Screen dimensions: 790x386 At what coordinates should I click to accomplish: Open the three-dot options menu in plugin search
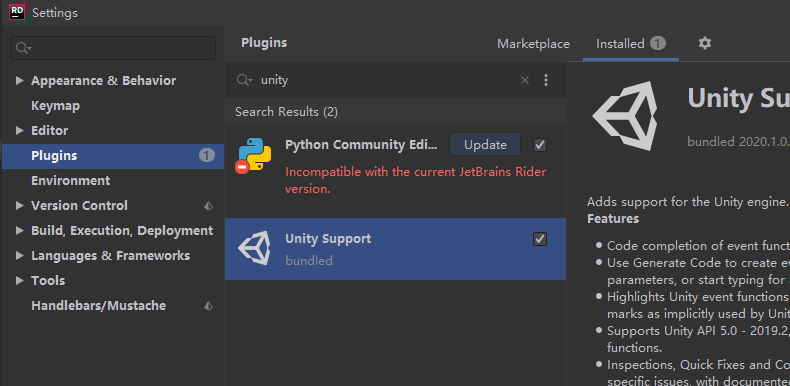(x=546, y=80)
